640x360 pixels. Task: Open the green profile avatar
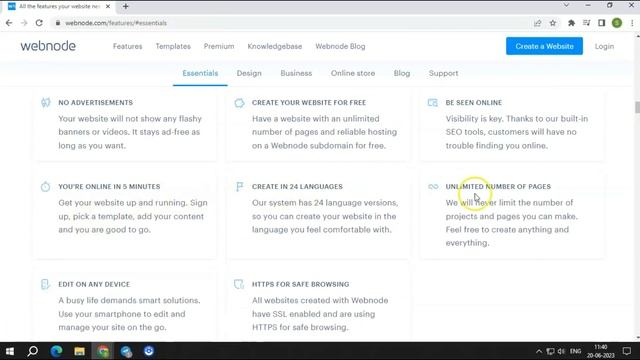point(617,23)
